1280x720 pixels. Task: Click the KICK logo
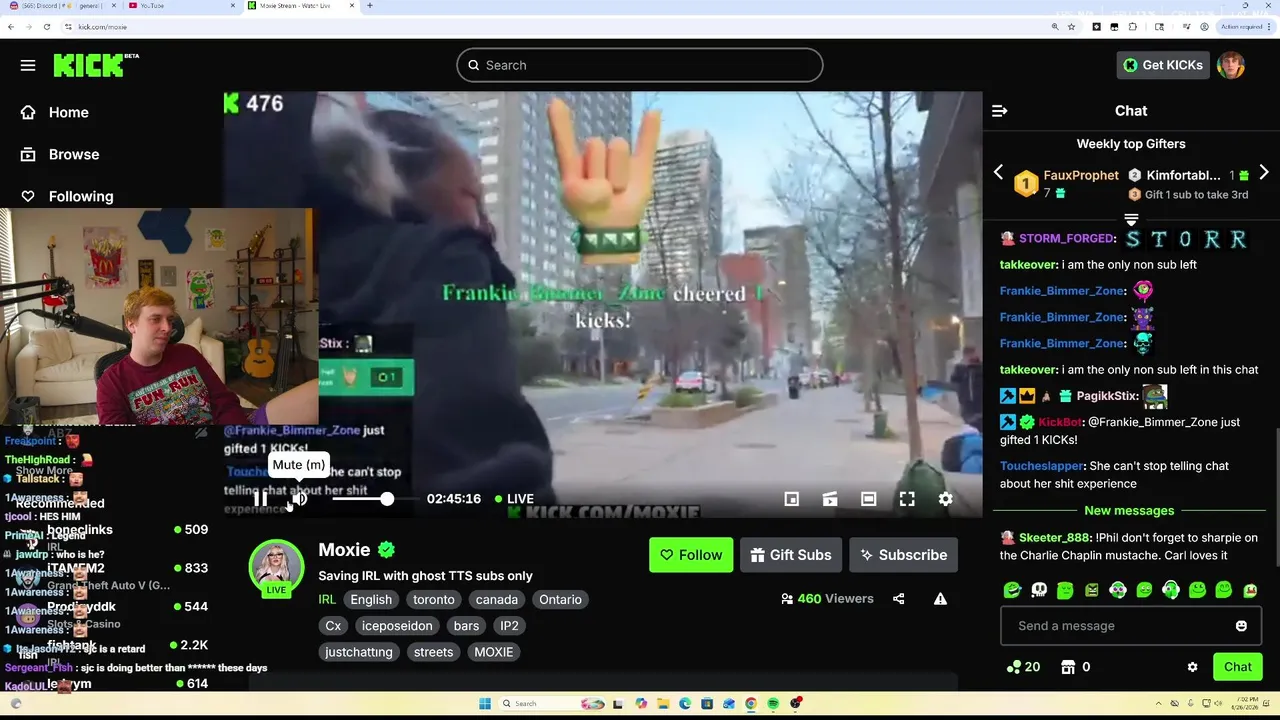pos(96,65)
